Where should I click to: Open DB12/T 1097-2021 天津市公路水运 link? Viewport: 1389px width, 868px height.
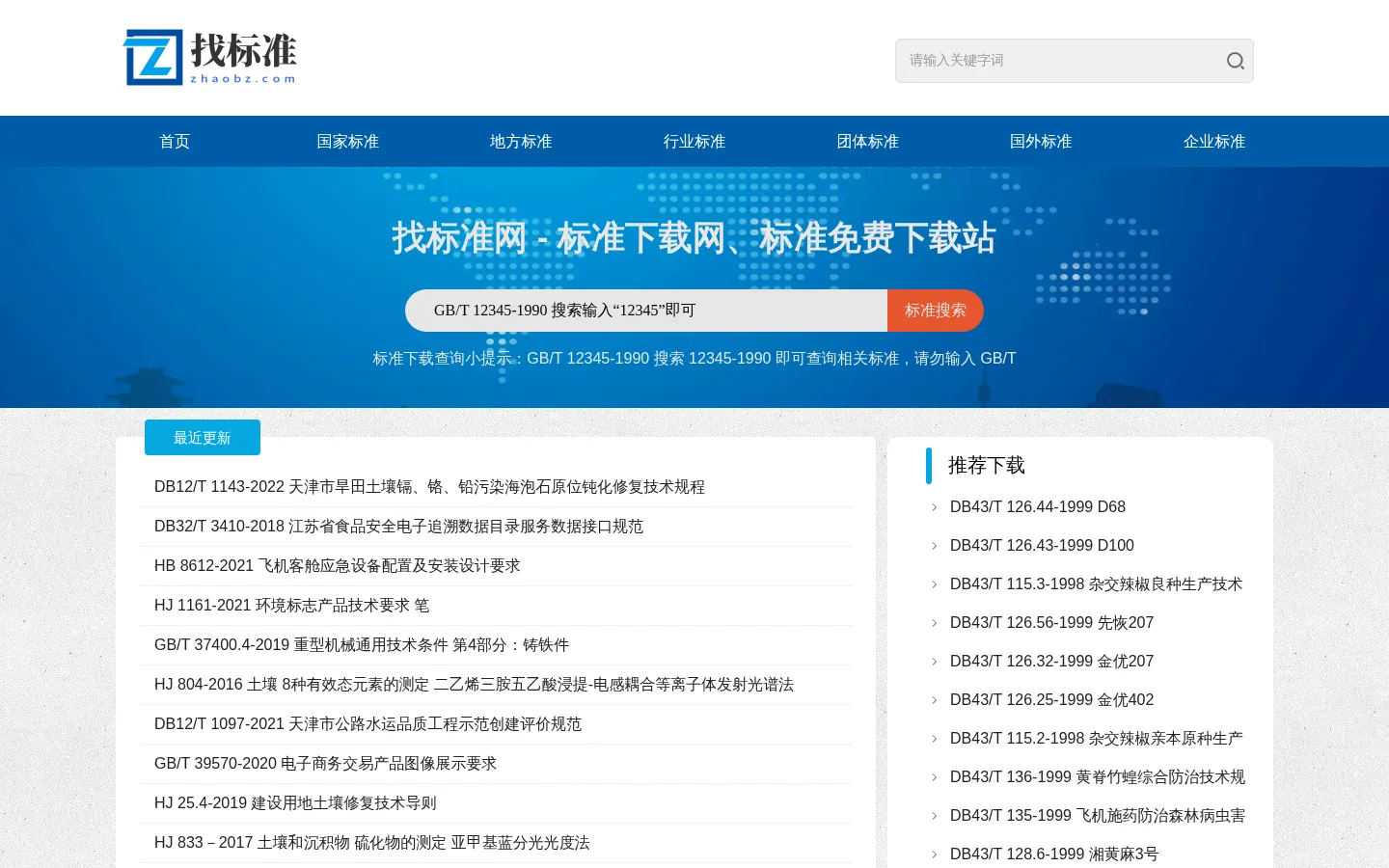pyautogui.click(x=368, y=724)
